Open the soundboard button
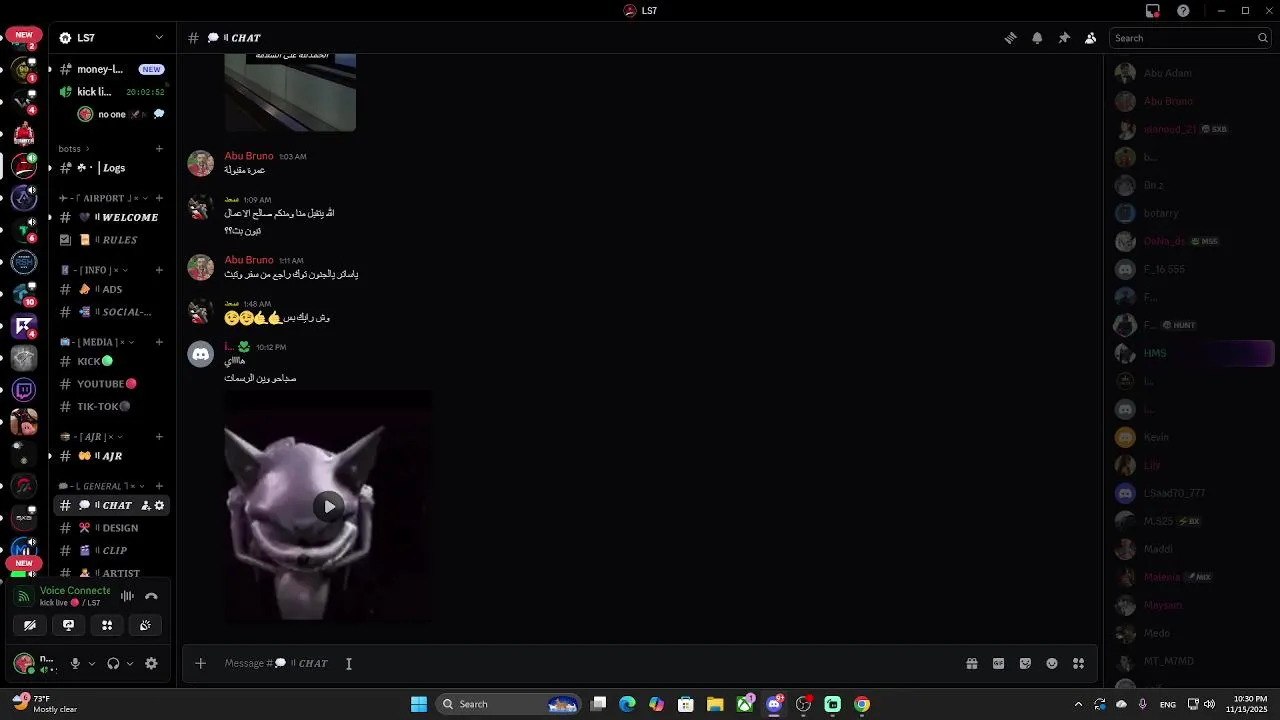 (x=145, y=625)
